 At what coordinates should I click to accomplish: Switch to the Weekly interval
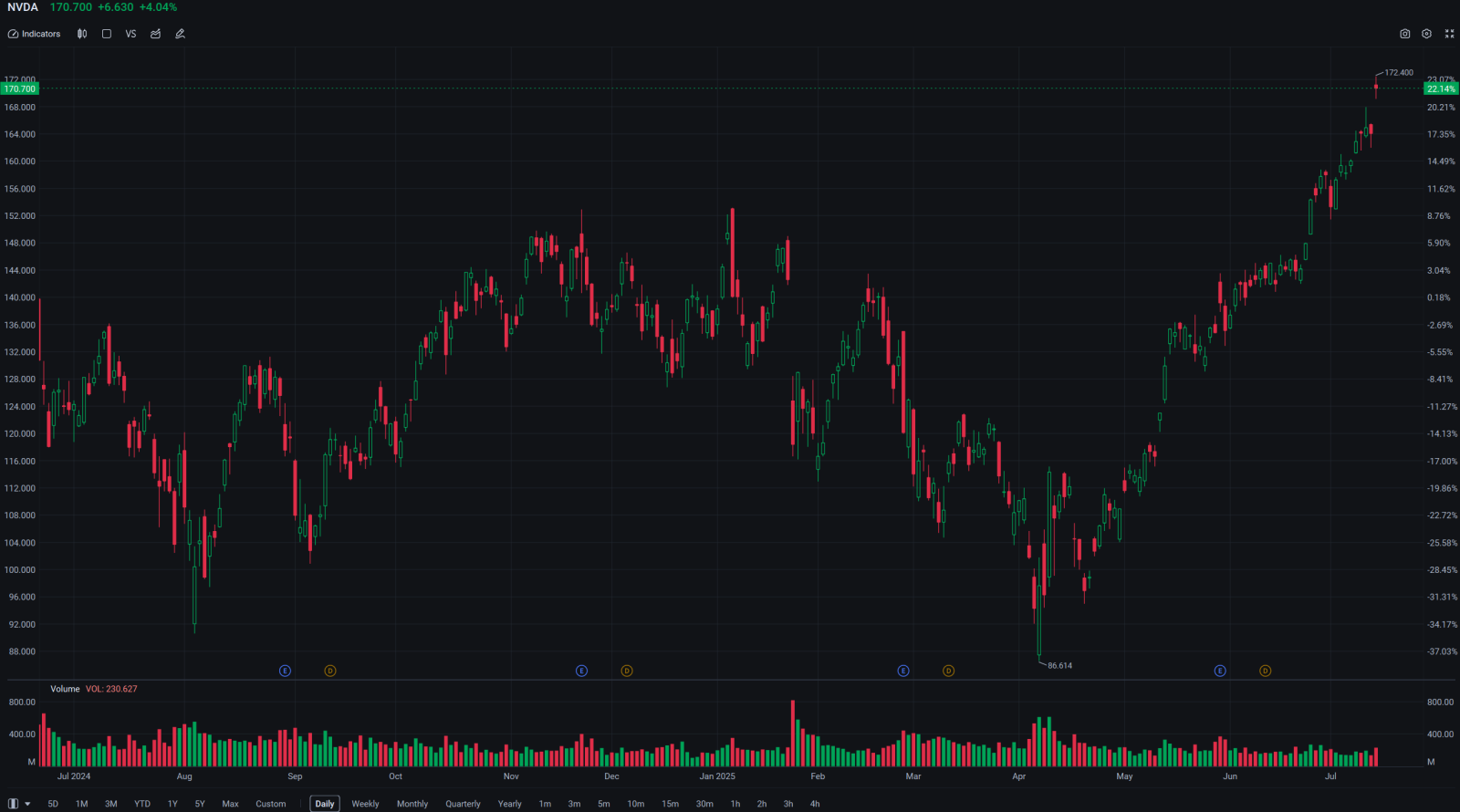click(365, 804)
